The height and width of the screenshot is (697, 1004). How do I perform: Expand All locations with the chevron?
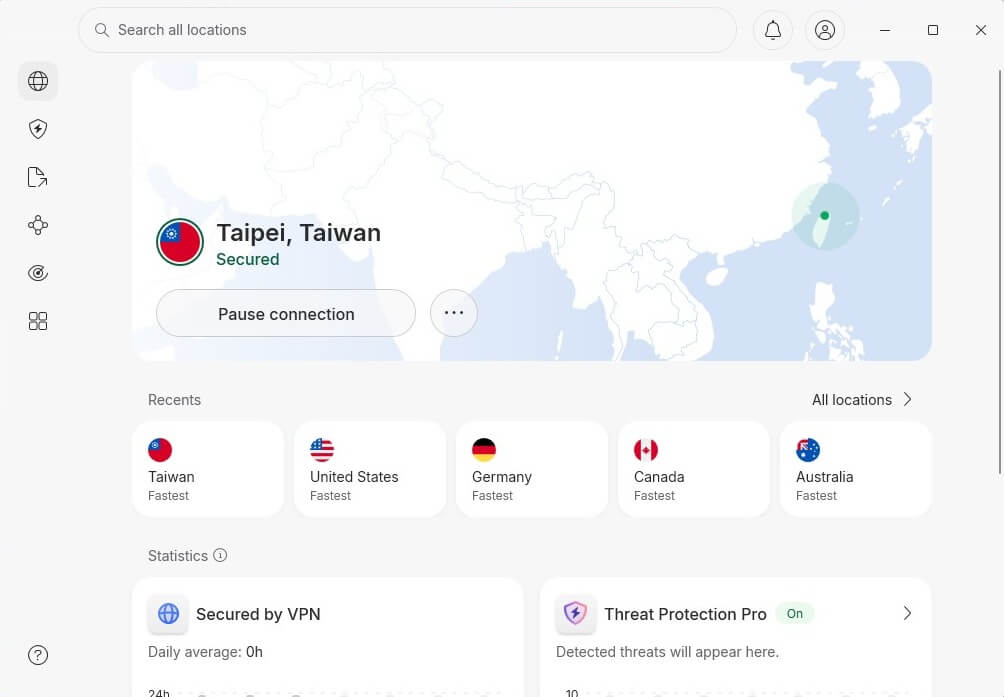[x=907, y=399]
